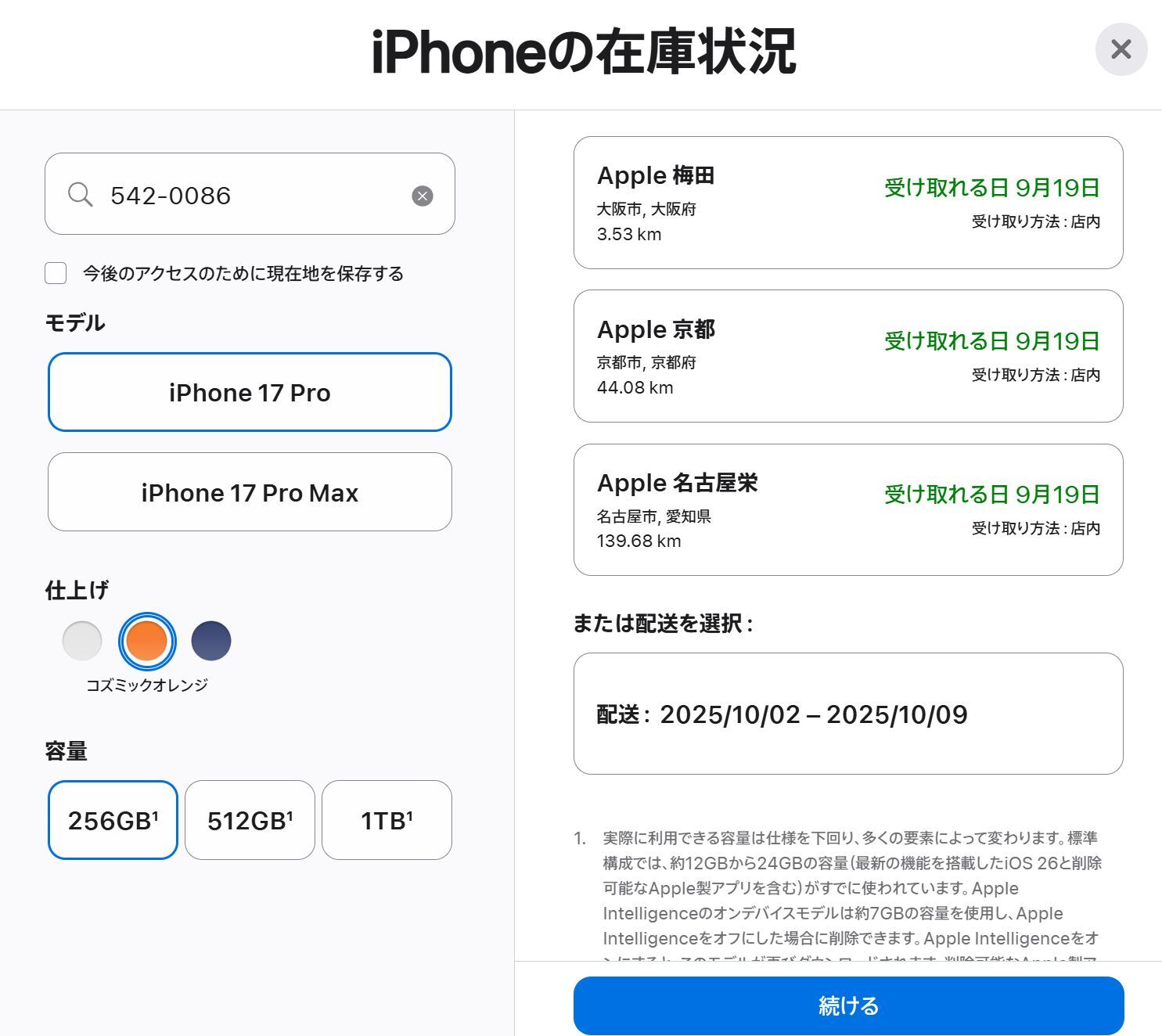Select 1TB capacity option
This screenshot has width=1162, height=1036.
pyautogui.click(x=387, y=820)
